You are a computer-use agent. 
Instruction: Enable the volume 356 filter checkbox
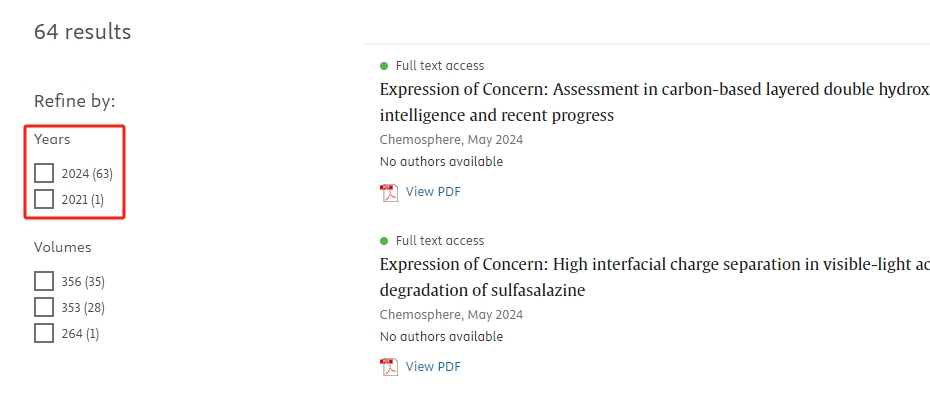pyautogui.click(x=44, y=281)
